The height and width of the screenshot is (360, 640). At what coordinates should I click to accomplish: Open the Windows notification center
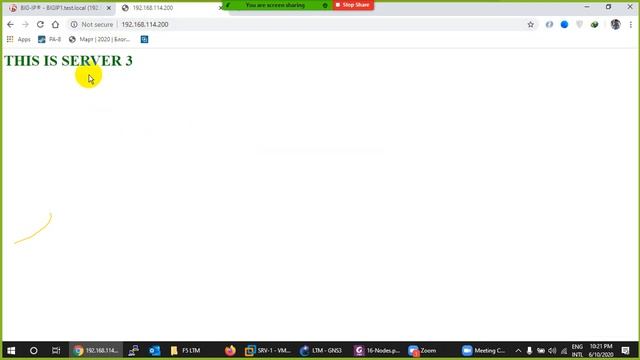click(626, 350)
